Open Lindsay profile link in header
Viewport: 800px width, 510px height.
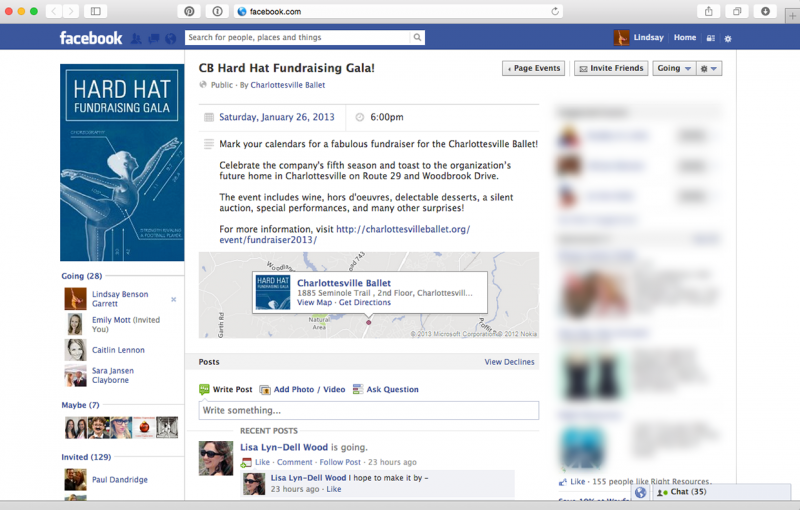[x=648, y=38]
